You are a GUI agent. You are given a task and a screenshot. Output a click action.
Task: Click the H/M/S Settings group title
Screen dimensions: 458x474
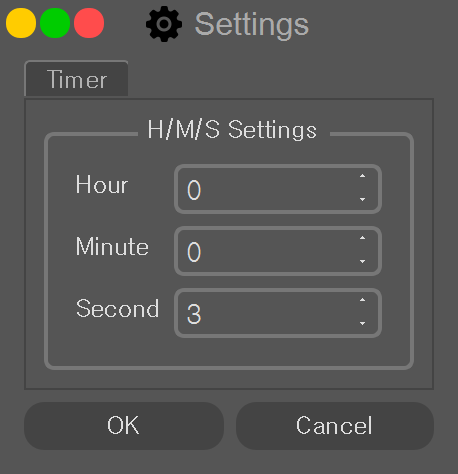(232, 130)
